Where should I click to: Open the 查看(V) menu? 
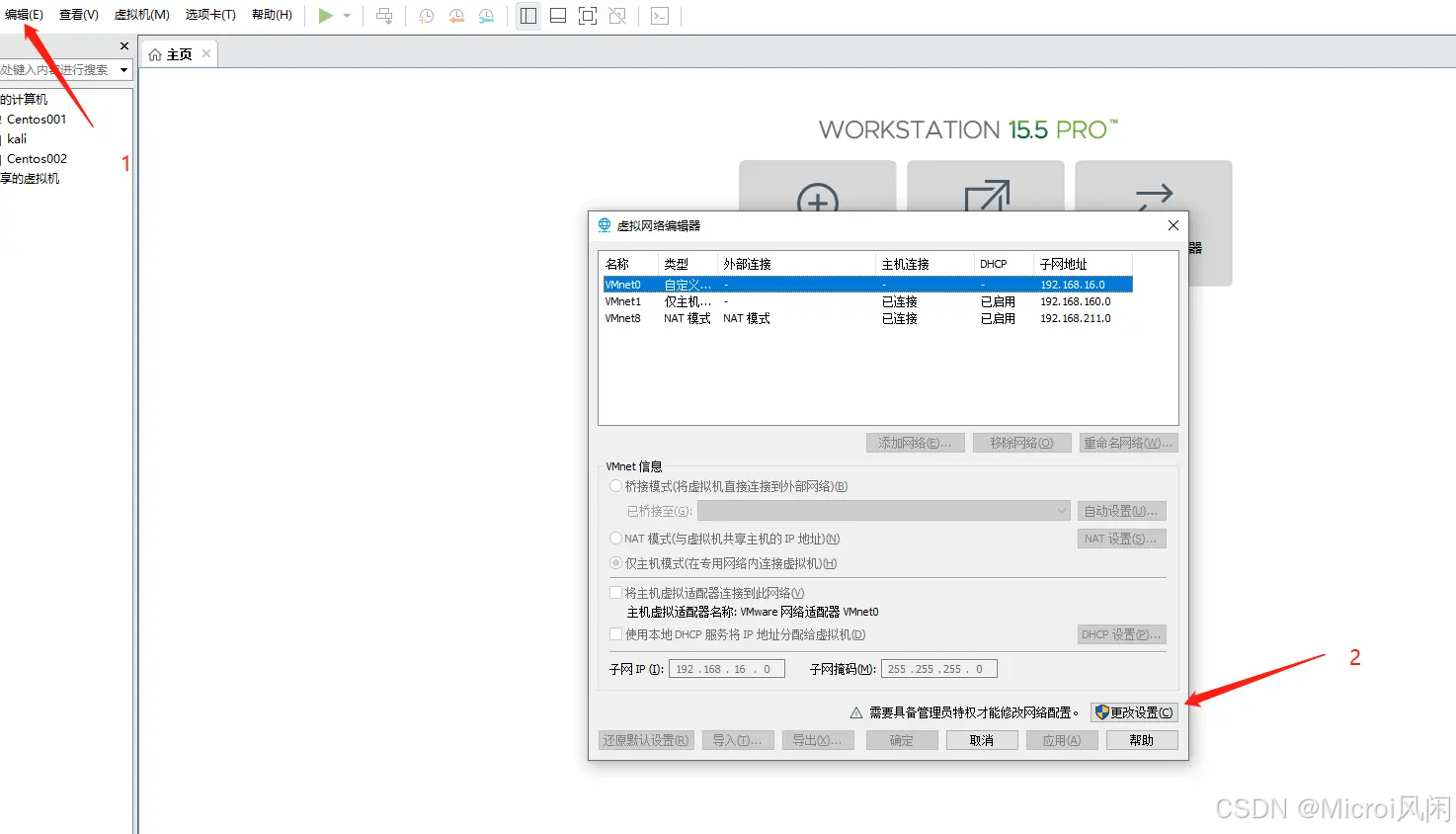79,15
